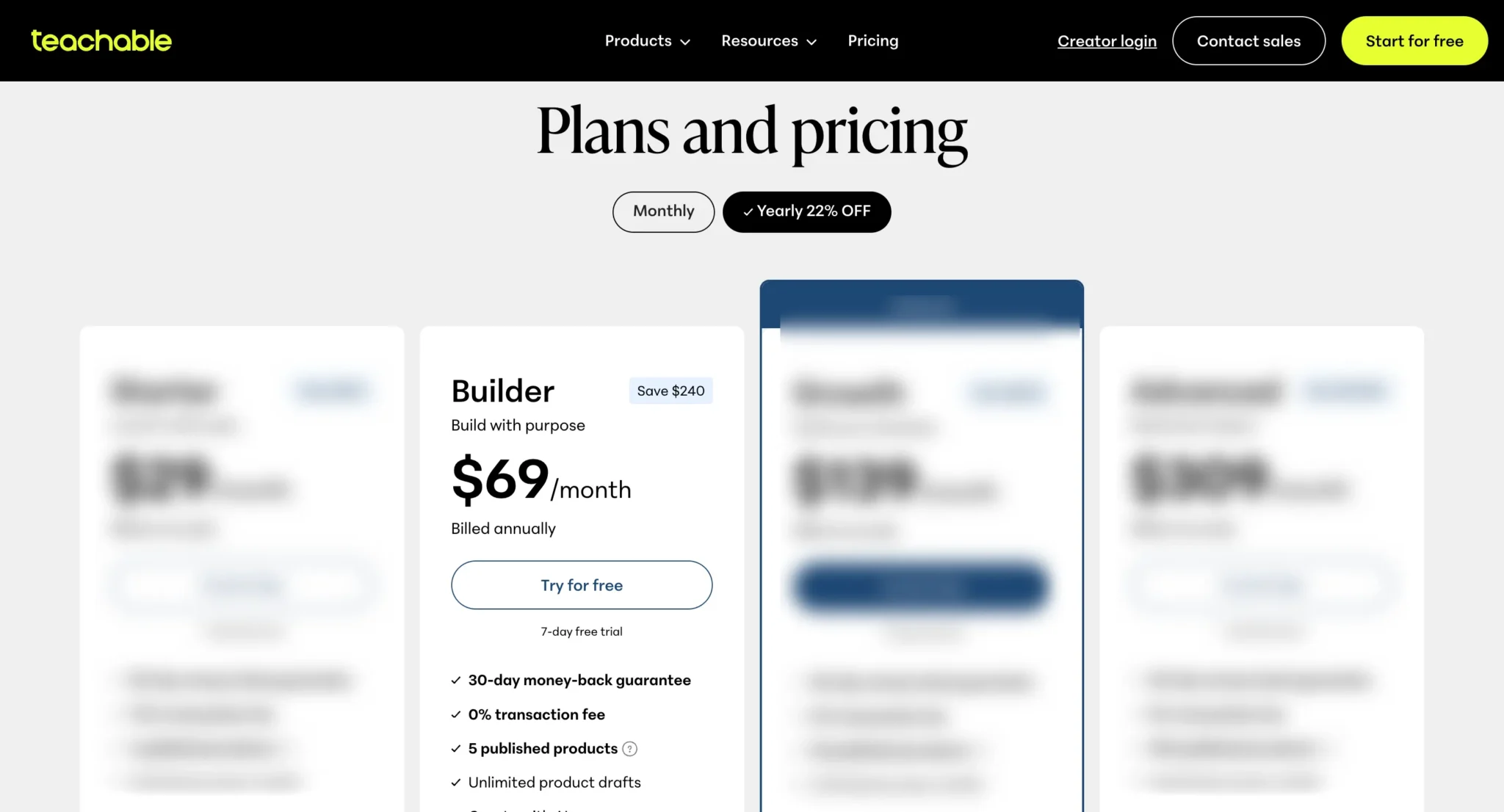Screen dimensions: 1504x812
Task: Switch billing to Monthly
Action: (663, 211)
